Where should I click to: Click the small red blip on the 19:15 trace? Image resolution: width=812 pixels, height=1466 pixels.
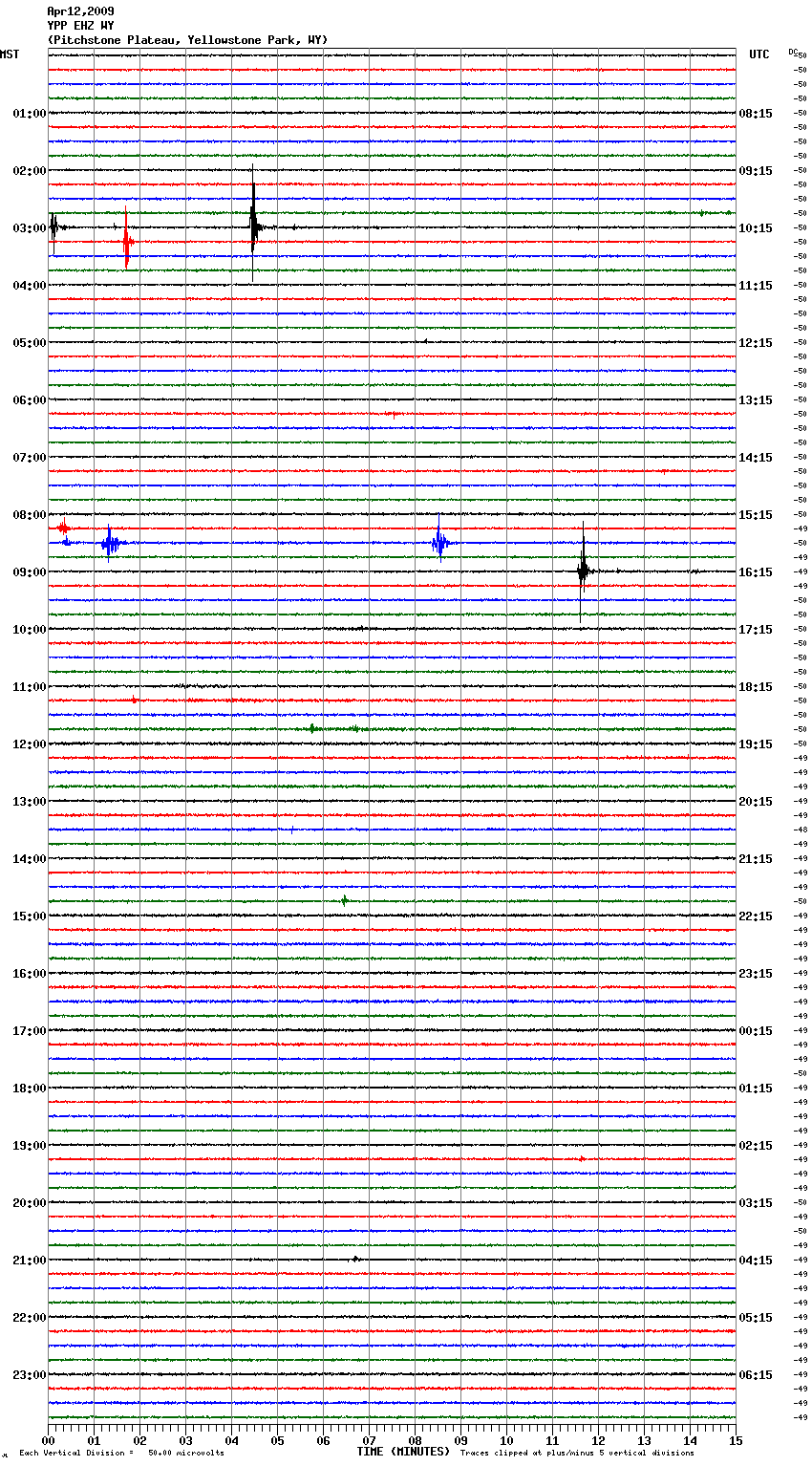[x=581, y=1158]
